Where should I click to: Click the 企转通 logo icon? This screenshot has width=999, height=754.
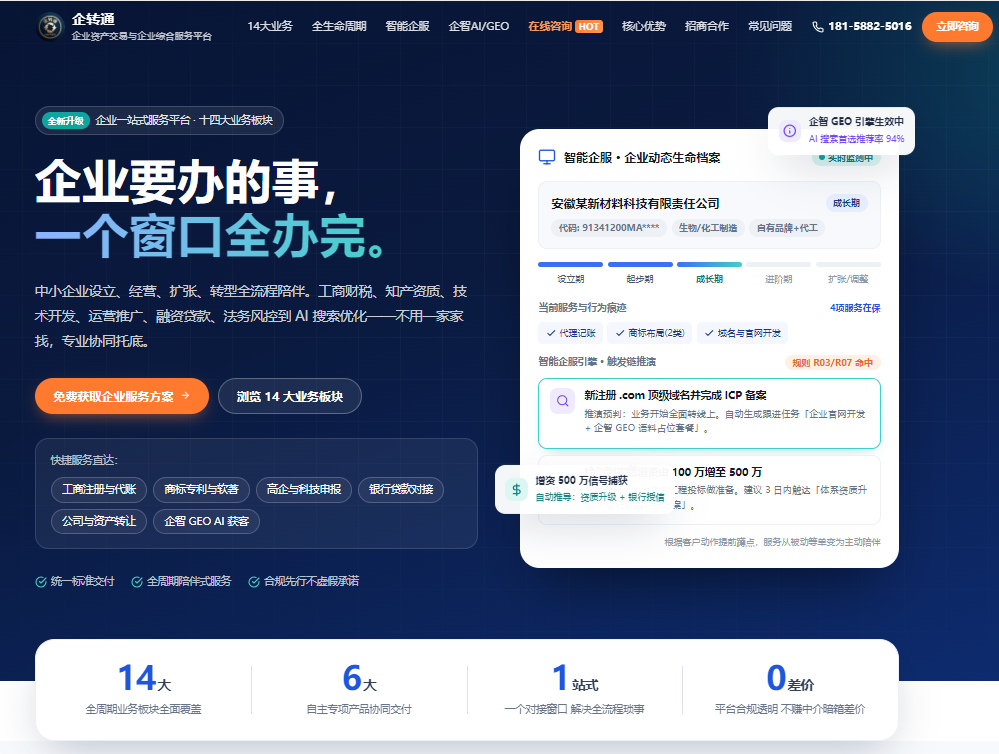tap(50, 27)
